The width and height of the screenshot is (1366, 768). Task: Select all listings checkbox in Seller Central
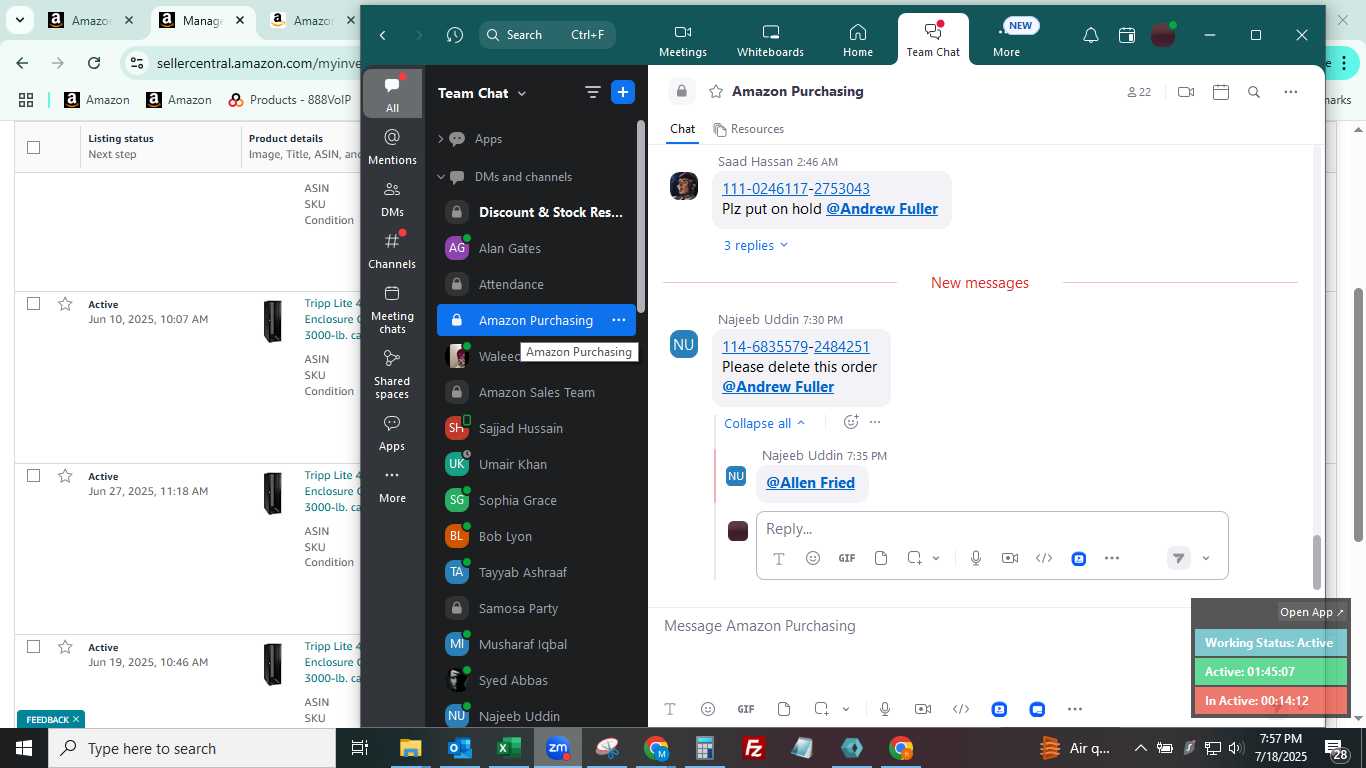click(33, 147)
